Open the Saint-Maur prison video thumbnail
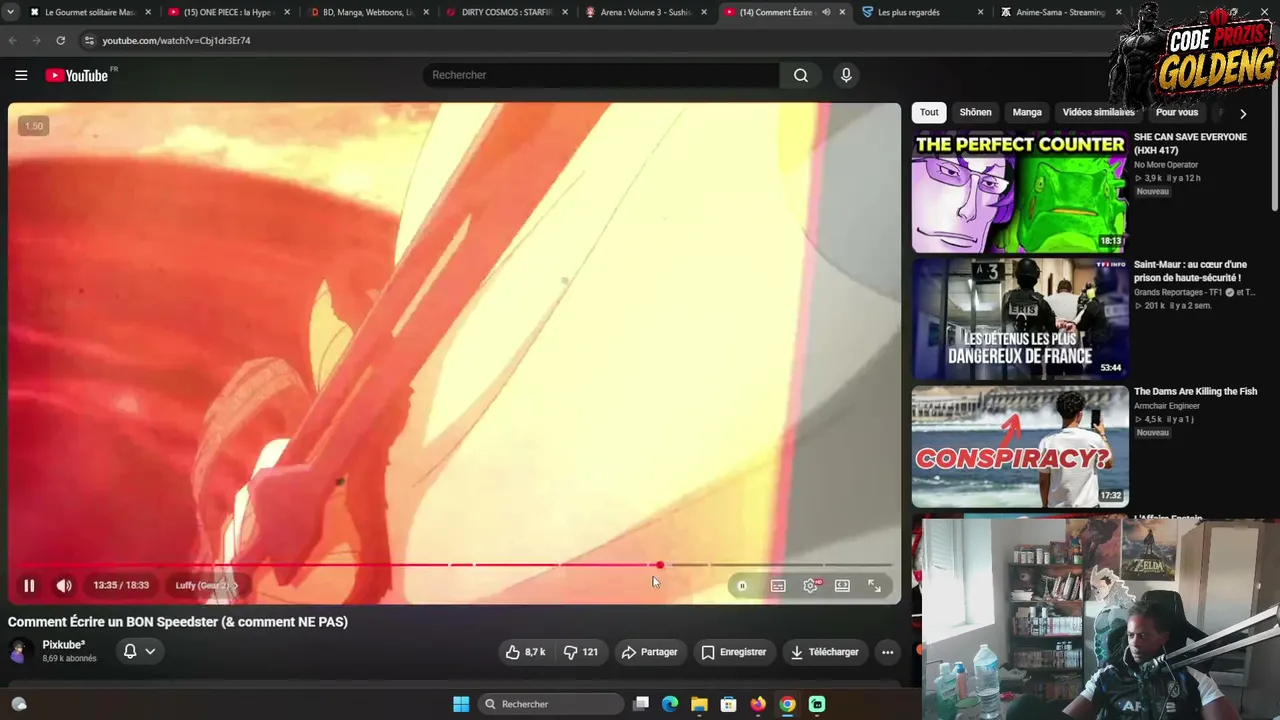 coord(1019,319)
